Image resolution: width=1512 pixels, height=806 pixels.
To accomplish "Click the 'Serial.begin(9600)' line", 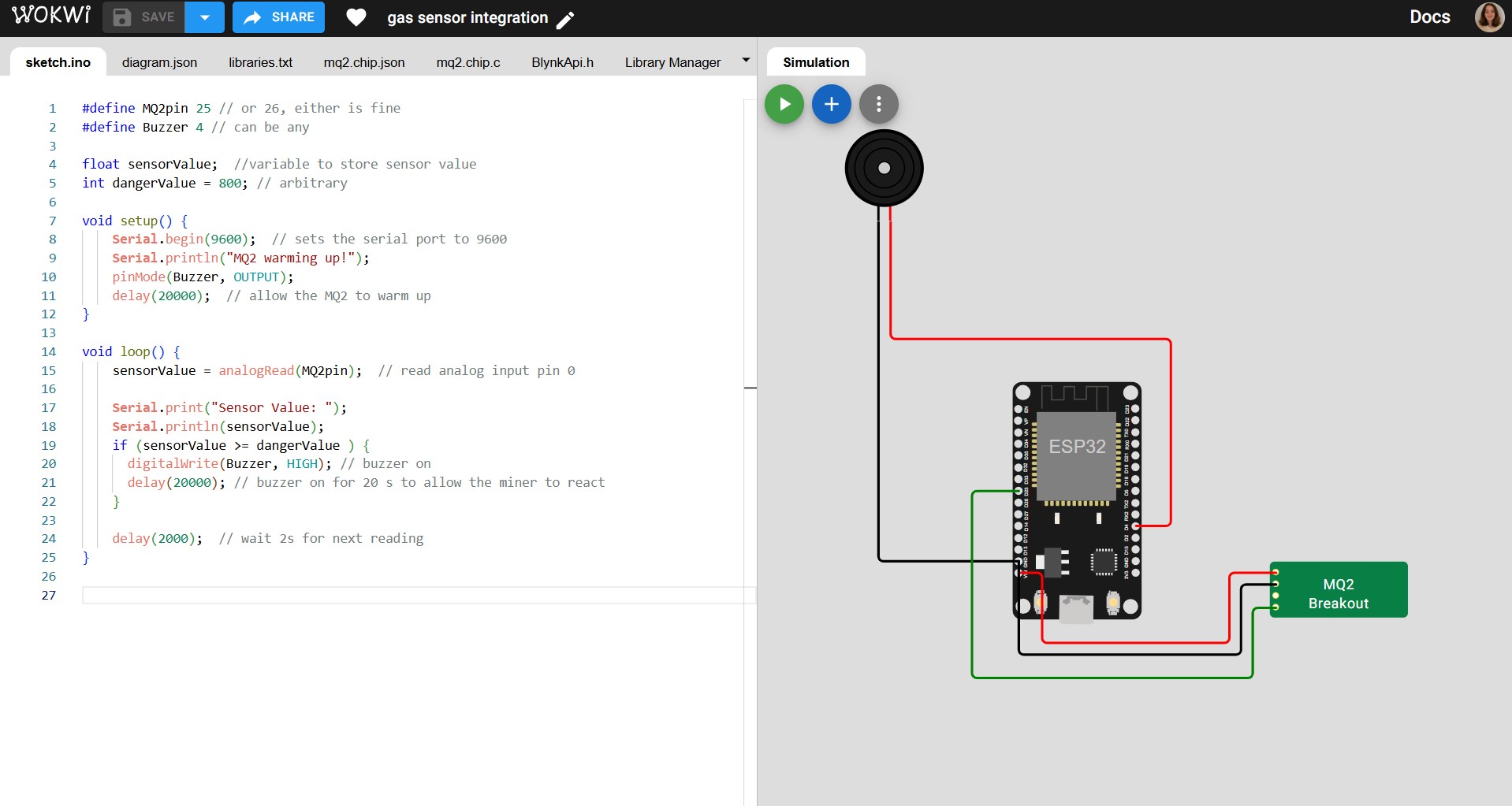I will coord(309,239).
